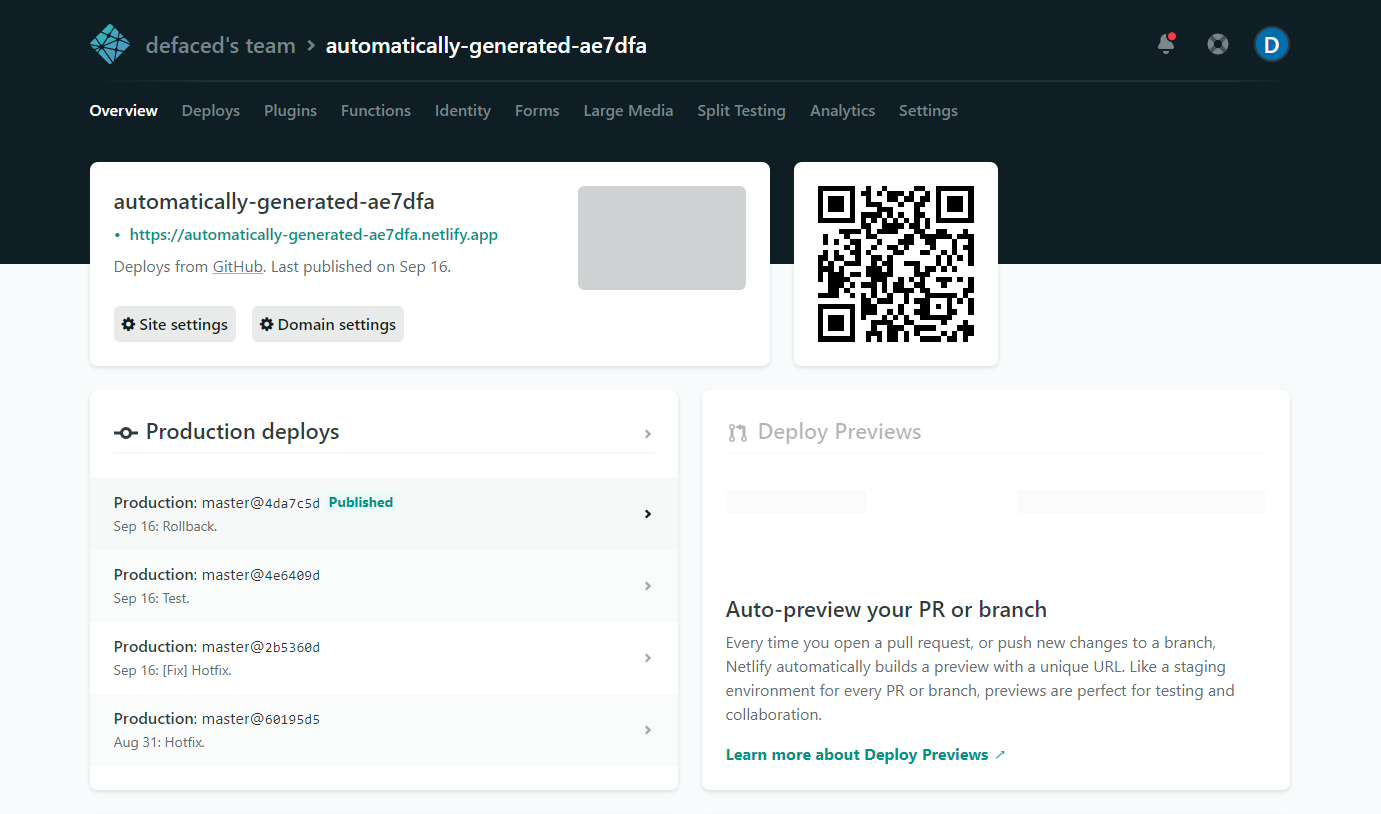The width and height of the screenshot is (1381, 814).
Task: Click the commit branch icon beside Production deploys
Action: [x=125, y=432]
